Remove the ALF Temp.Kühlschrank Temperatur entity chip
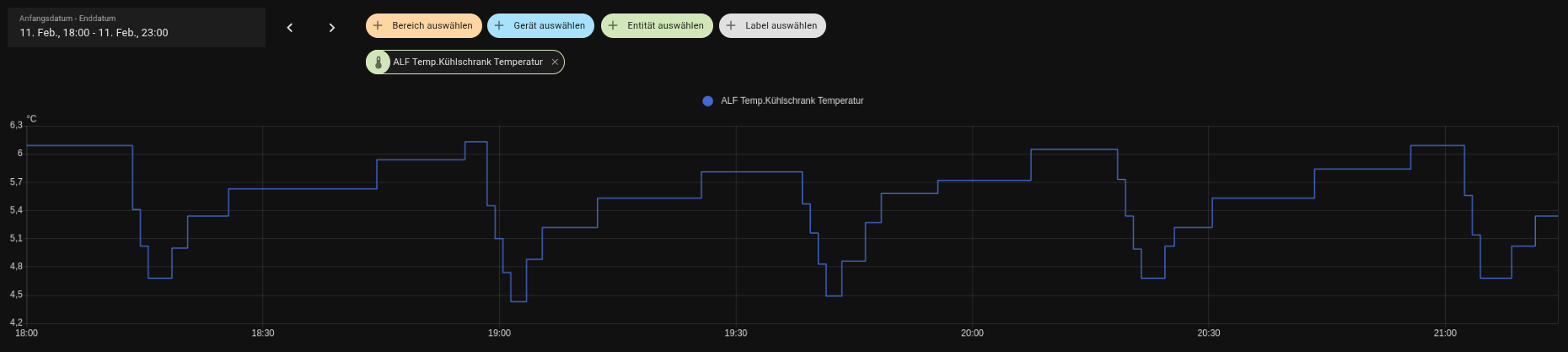The width and height of the screenshot is (1568, 352). pyautogui.click(x=555, y=62)
